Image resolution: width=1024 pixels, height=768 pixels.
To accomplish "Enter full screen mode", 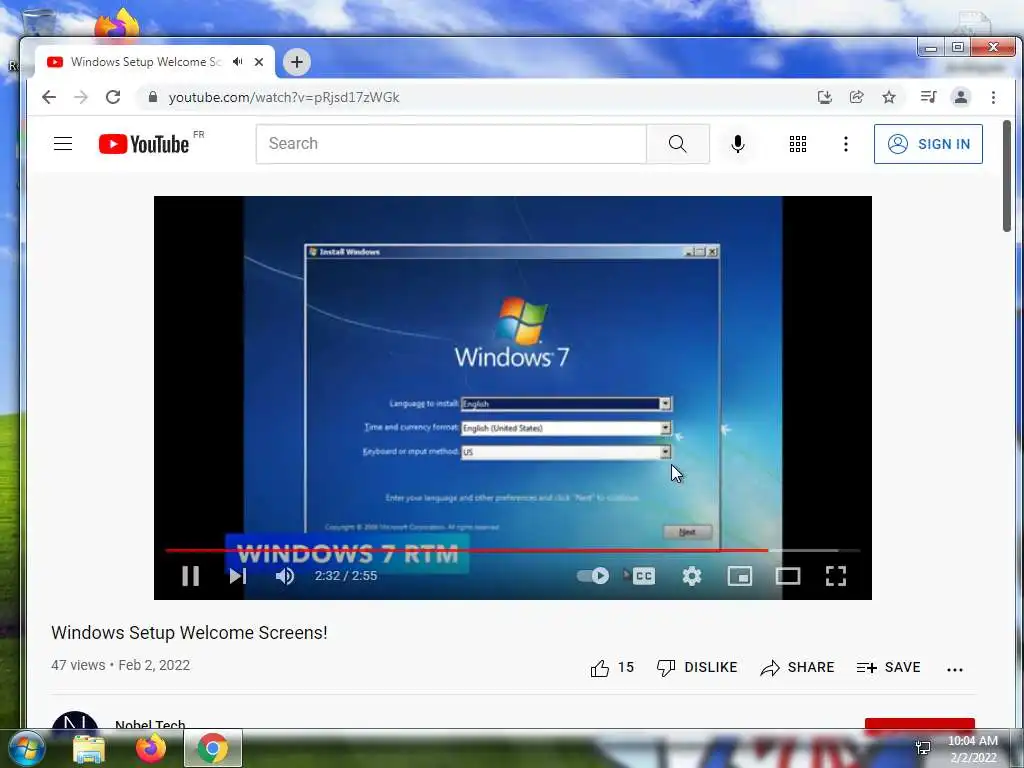I will pos(836,576).
